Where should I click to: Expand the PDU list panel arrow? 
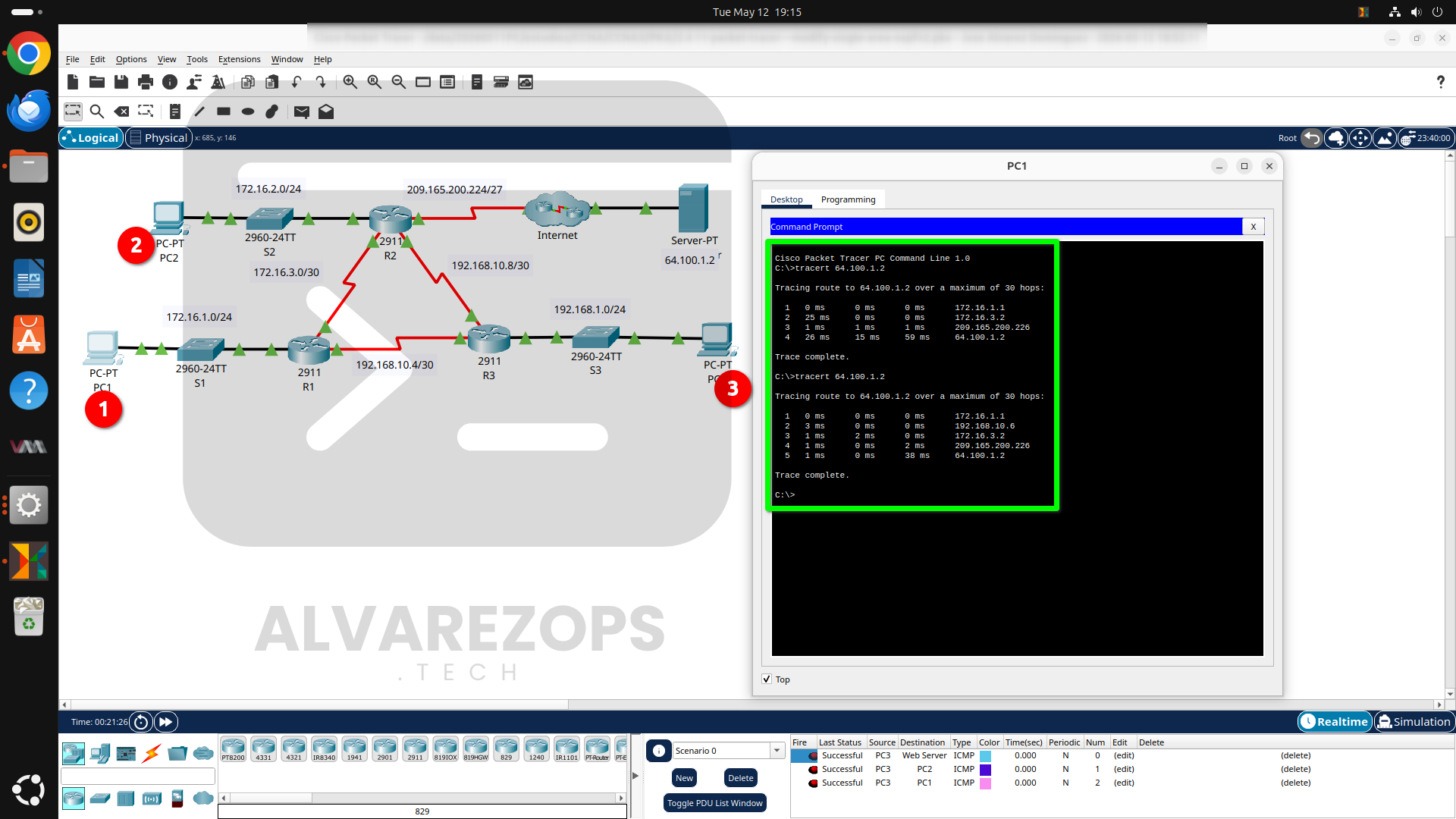click(x=635, y=776)
